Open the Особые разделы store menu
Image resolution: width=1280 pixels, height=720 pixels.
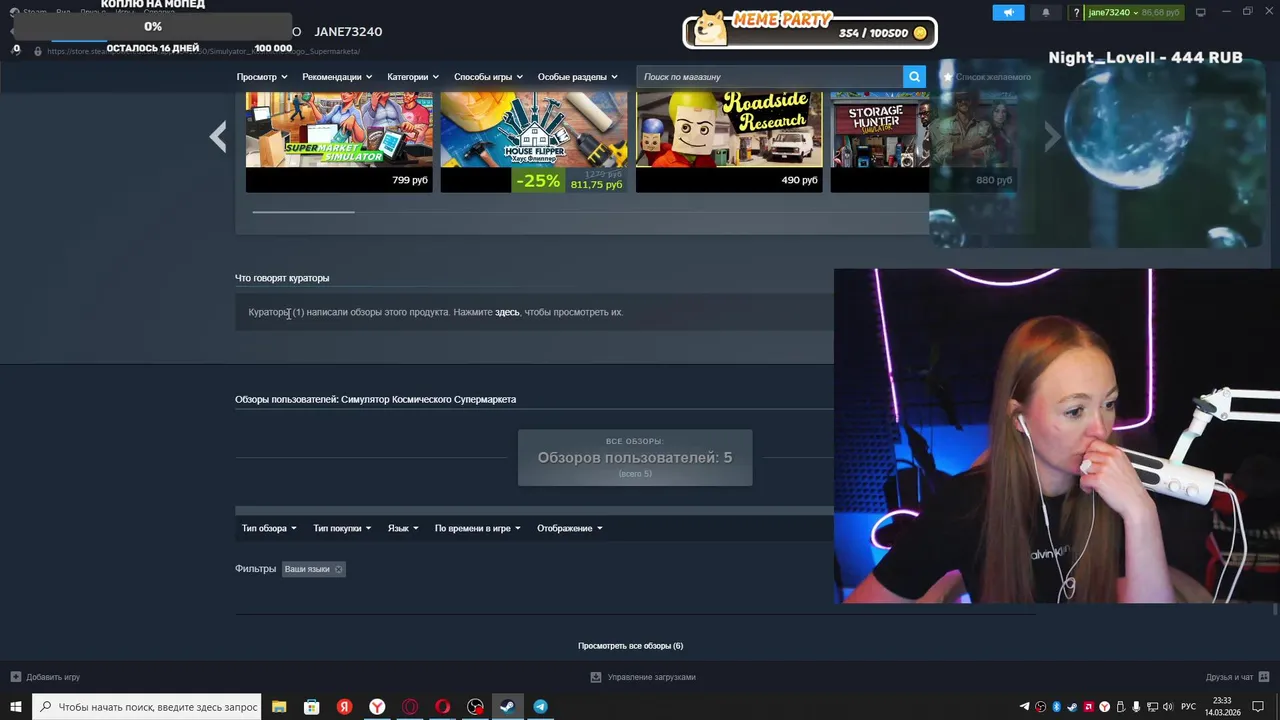(577, 77)
